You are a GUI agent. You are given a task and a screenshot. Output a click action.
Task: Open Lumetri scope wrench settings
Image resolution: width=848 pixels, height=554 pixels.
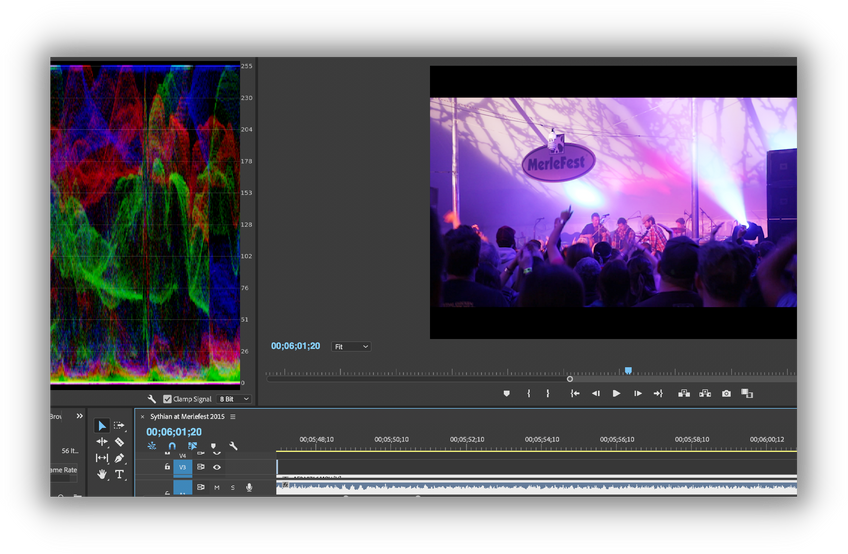[x=152, y=399]
